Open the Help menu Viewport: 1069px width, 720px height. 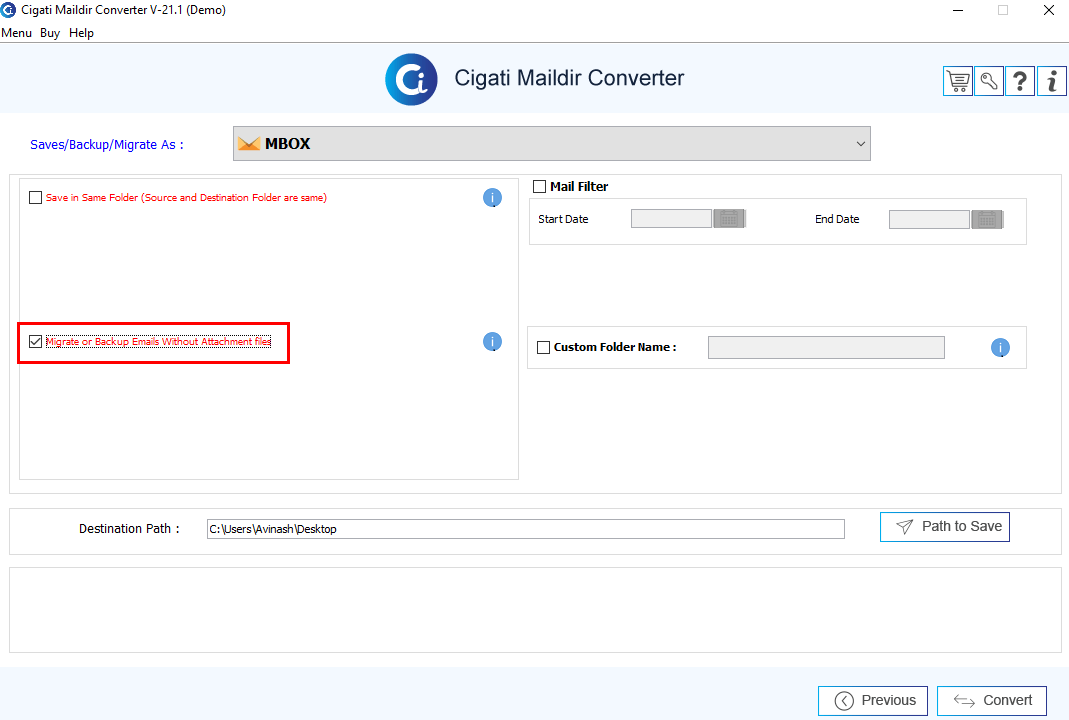[x=81, y=33]
